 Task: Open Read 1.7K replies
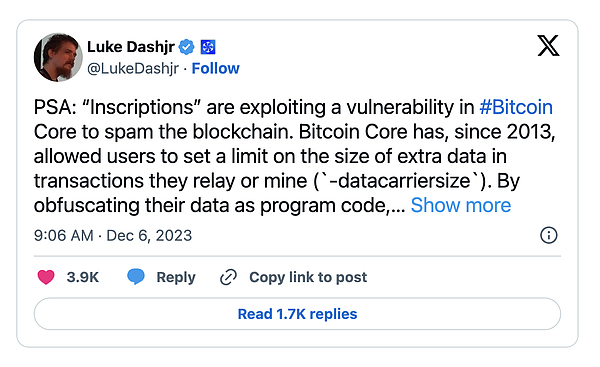[297, 314]
